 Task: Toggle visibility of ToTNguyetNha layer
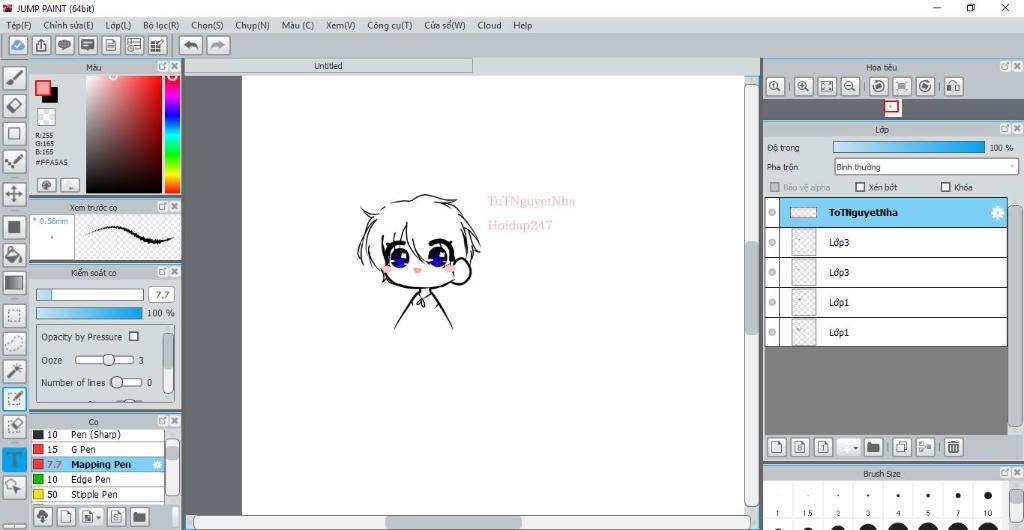(x=773, y=212)
